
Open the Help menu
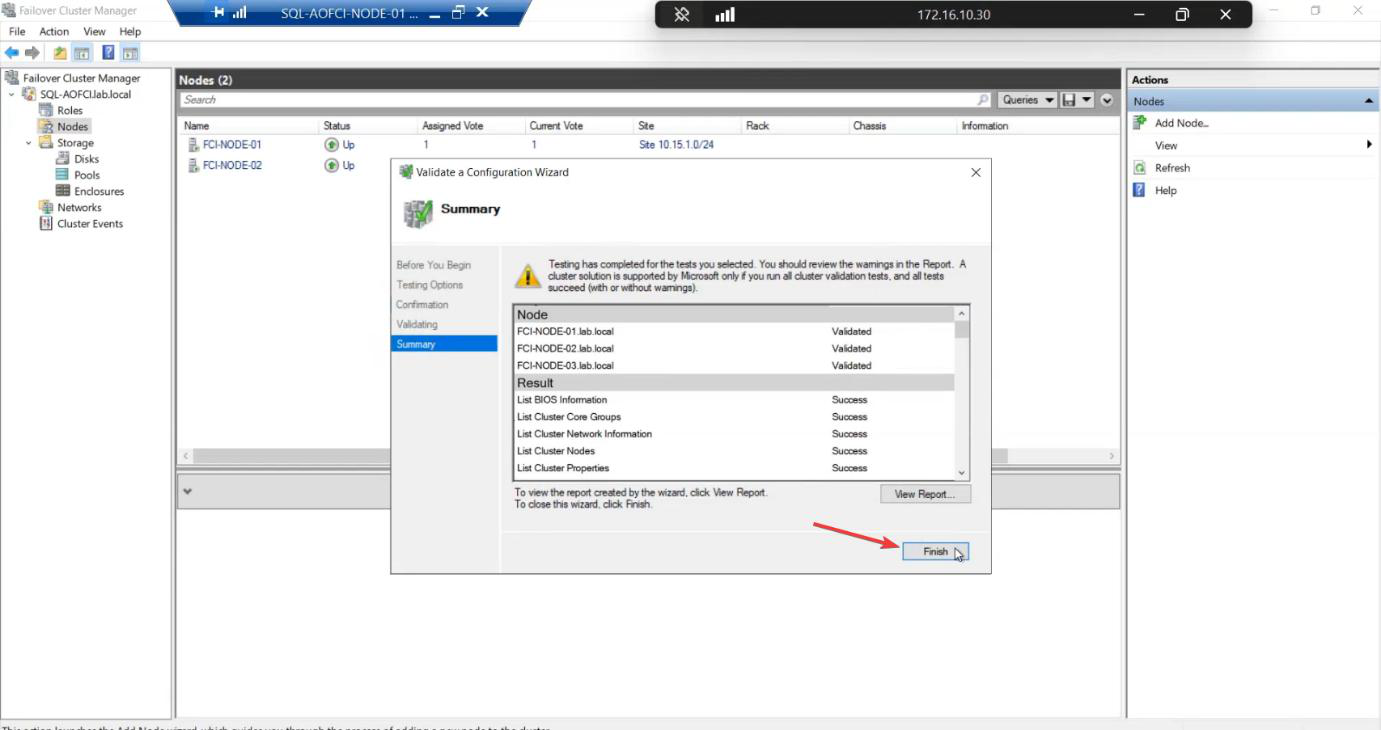pyautogui.click(x=130, y=32)
